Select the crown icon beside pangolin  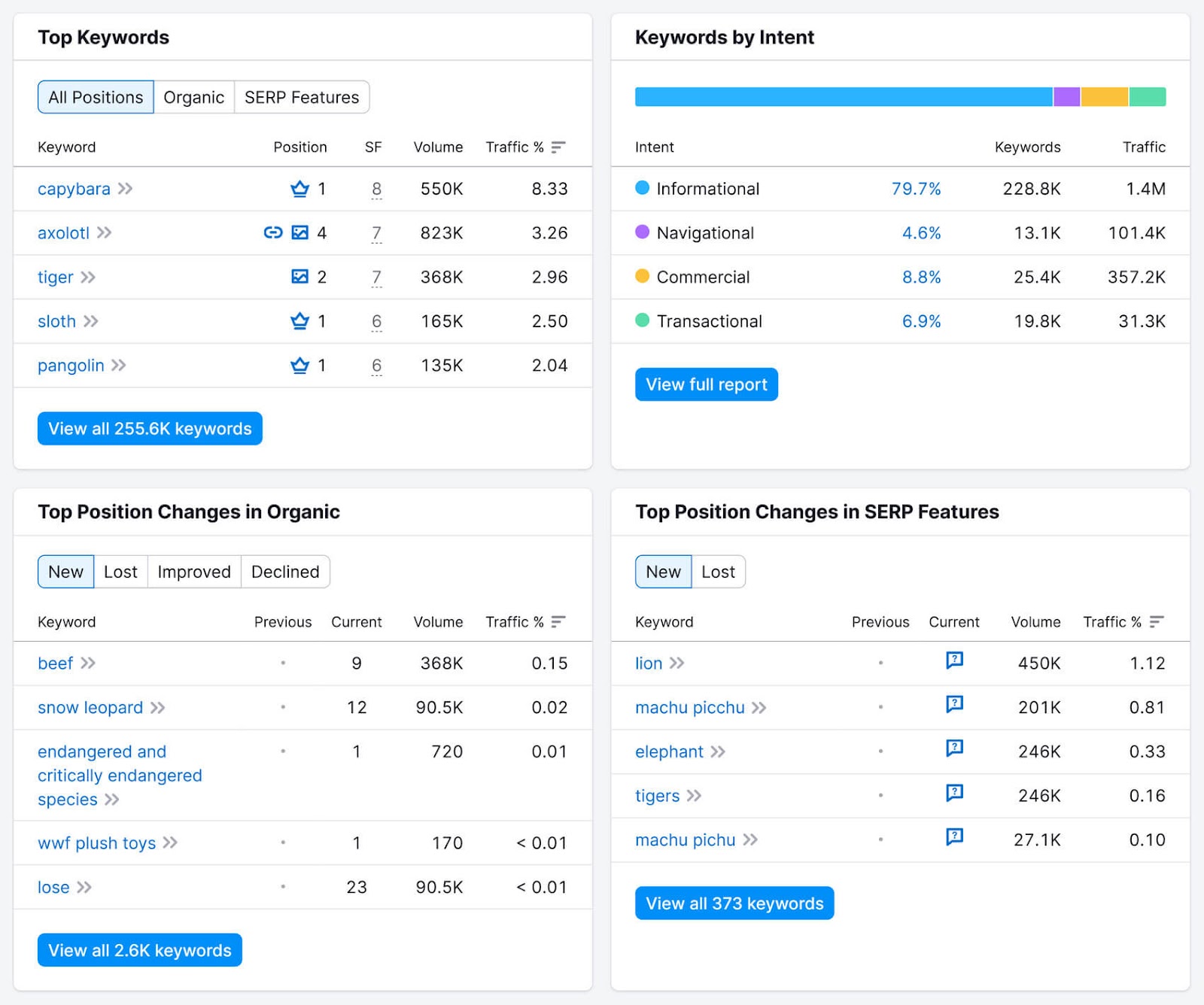299,366
